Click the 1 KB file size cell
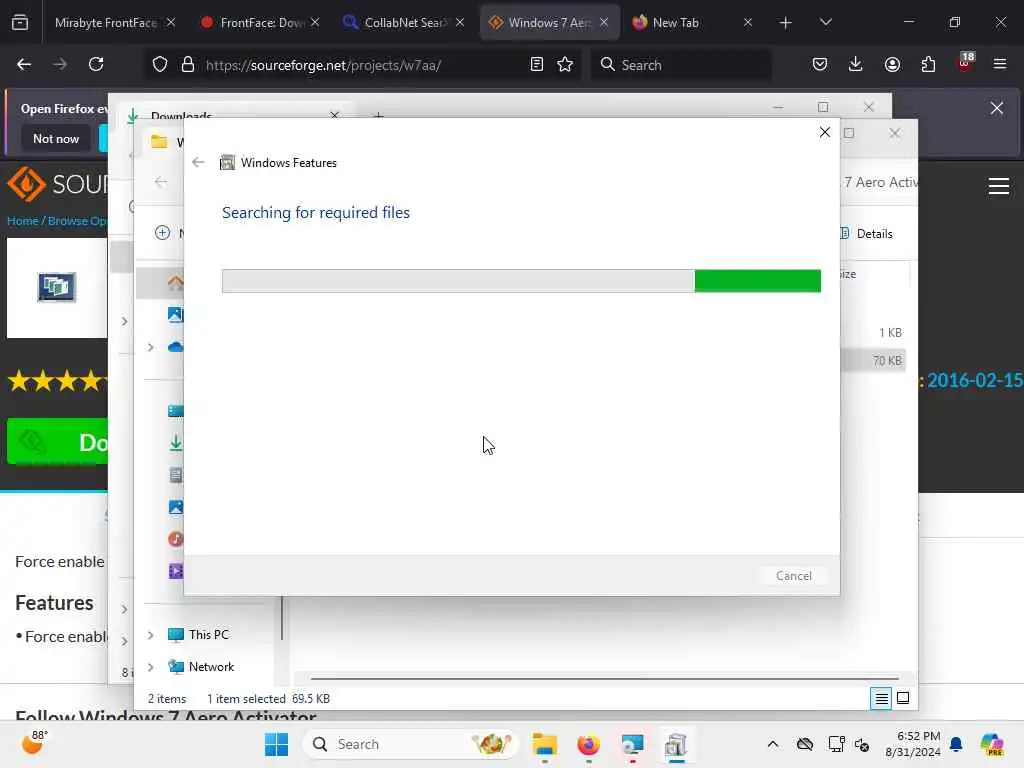This screenshot has width=1024, height=768. [889, 332]
